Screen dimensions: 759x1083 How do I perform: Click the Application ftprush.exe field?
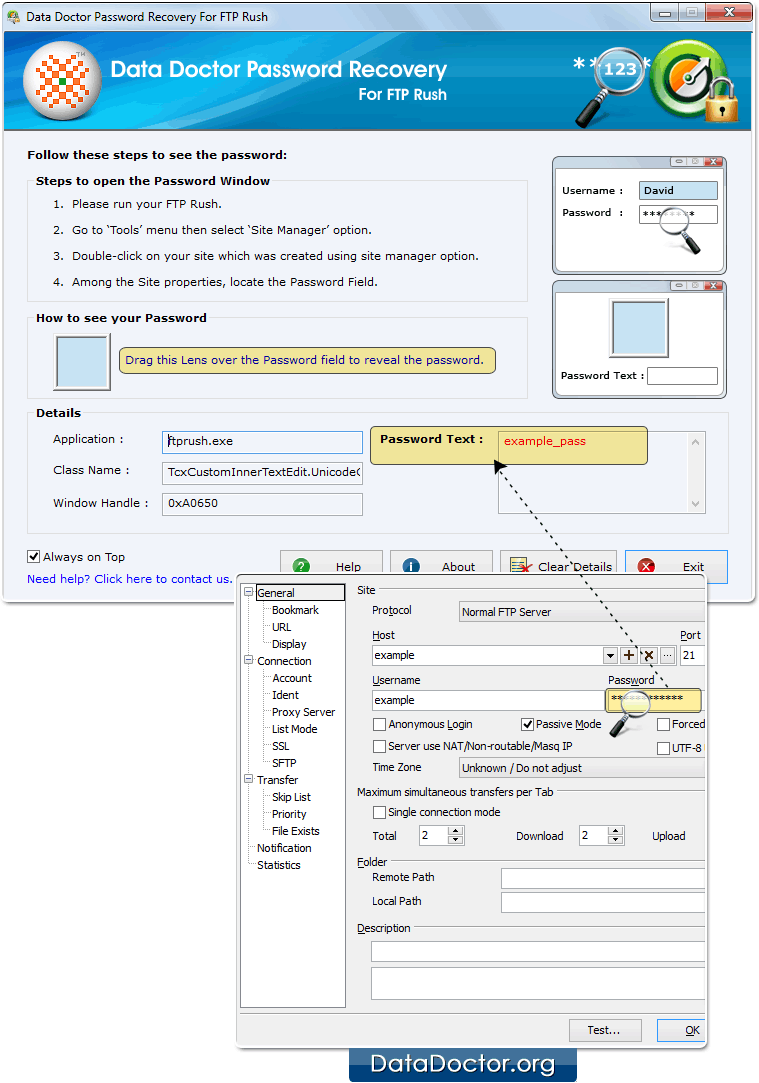[262, 441]
